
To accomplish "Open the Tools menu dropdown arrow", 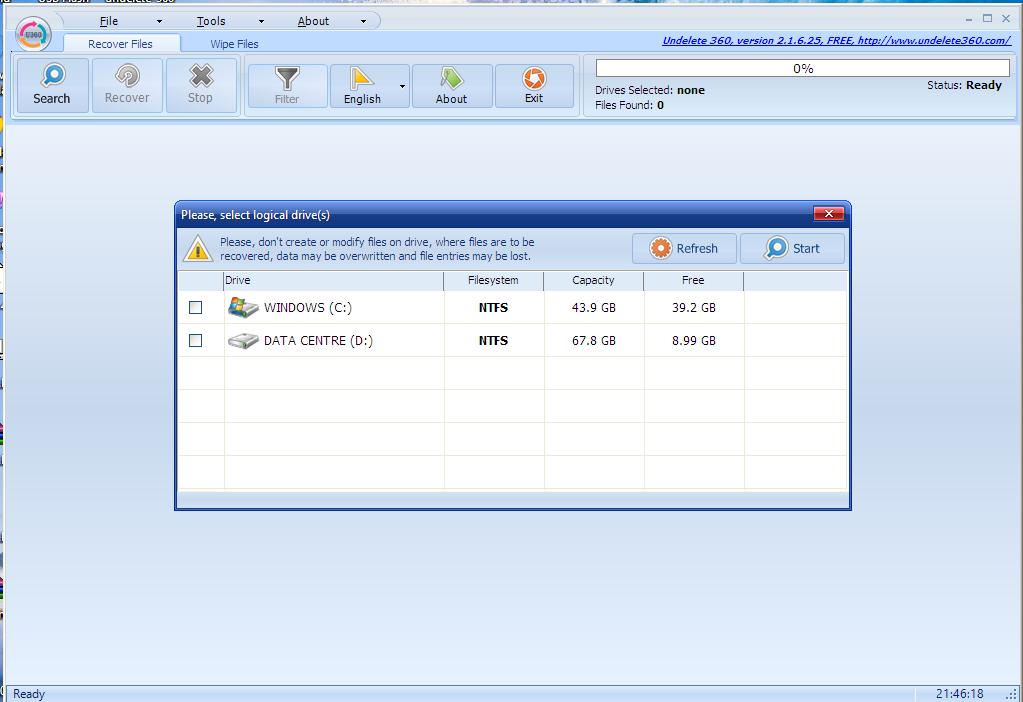I will click(262, 21).
